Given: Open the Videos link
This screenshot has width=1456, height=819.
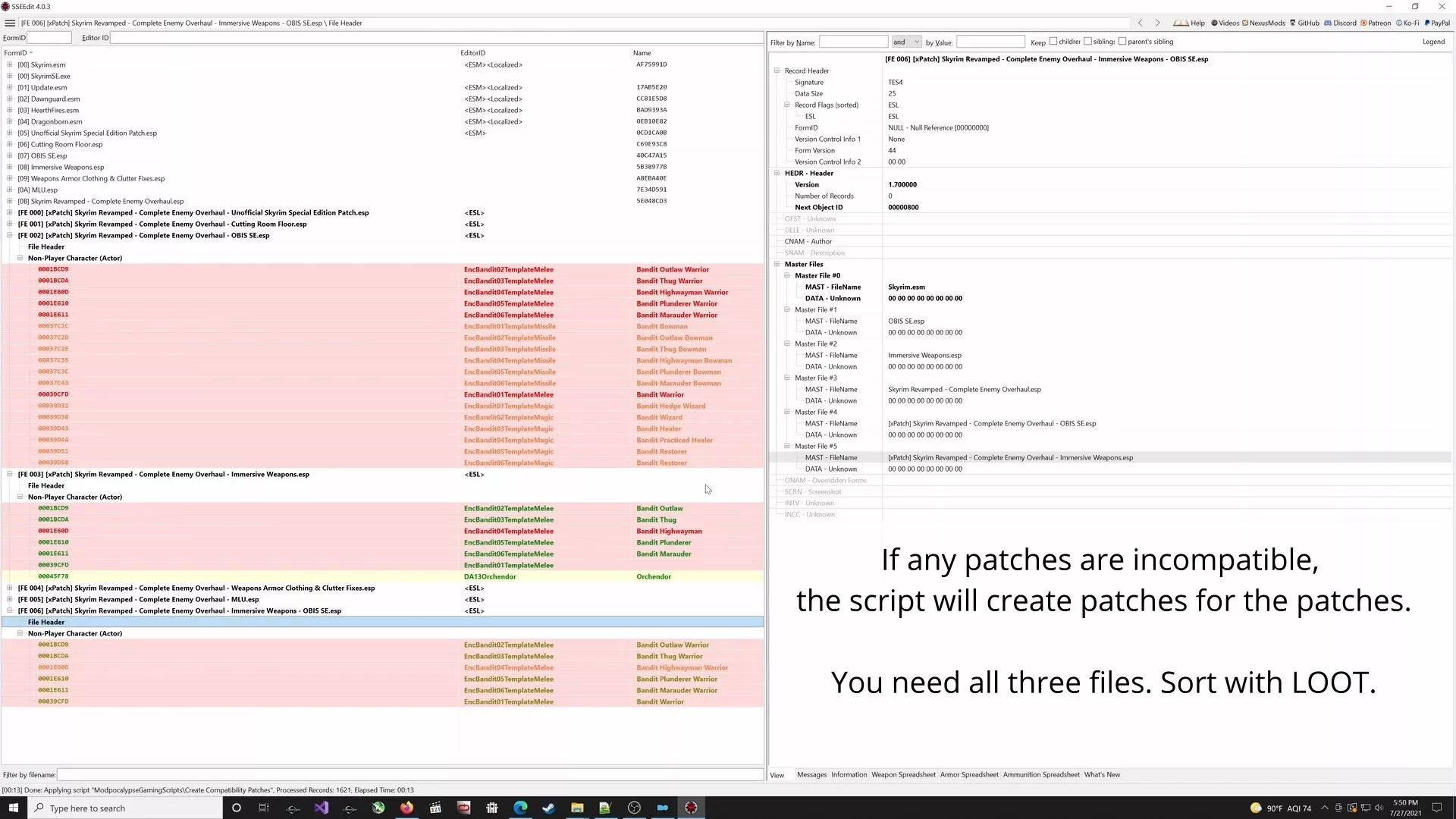Looking at the screenshot, I should pos(1225,23).
